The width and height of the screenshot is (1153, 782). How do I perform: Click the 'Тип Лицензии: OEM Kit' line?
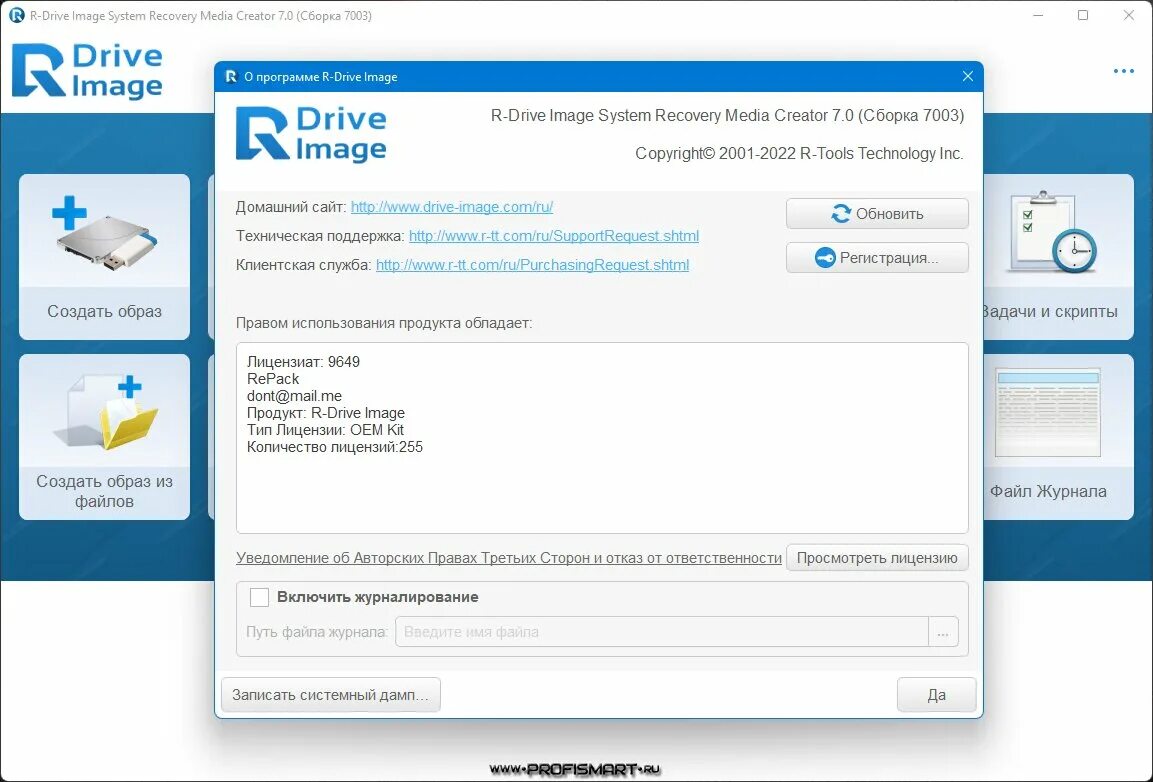[325, 430]
